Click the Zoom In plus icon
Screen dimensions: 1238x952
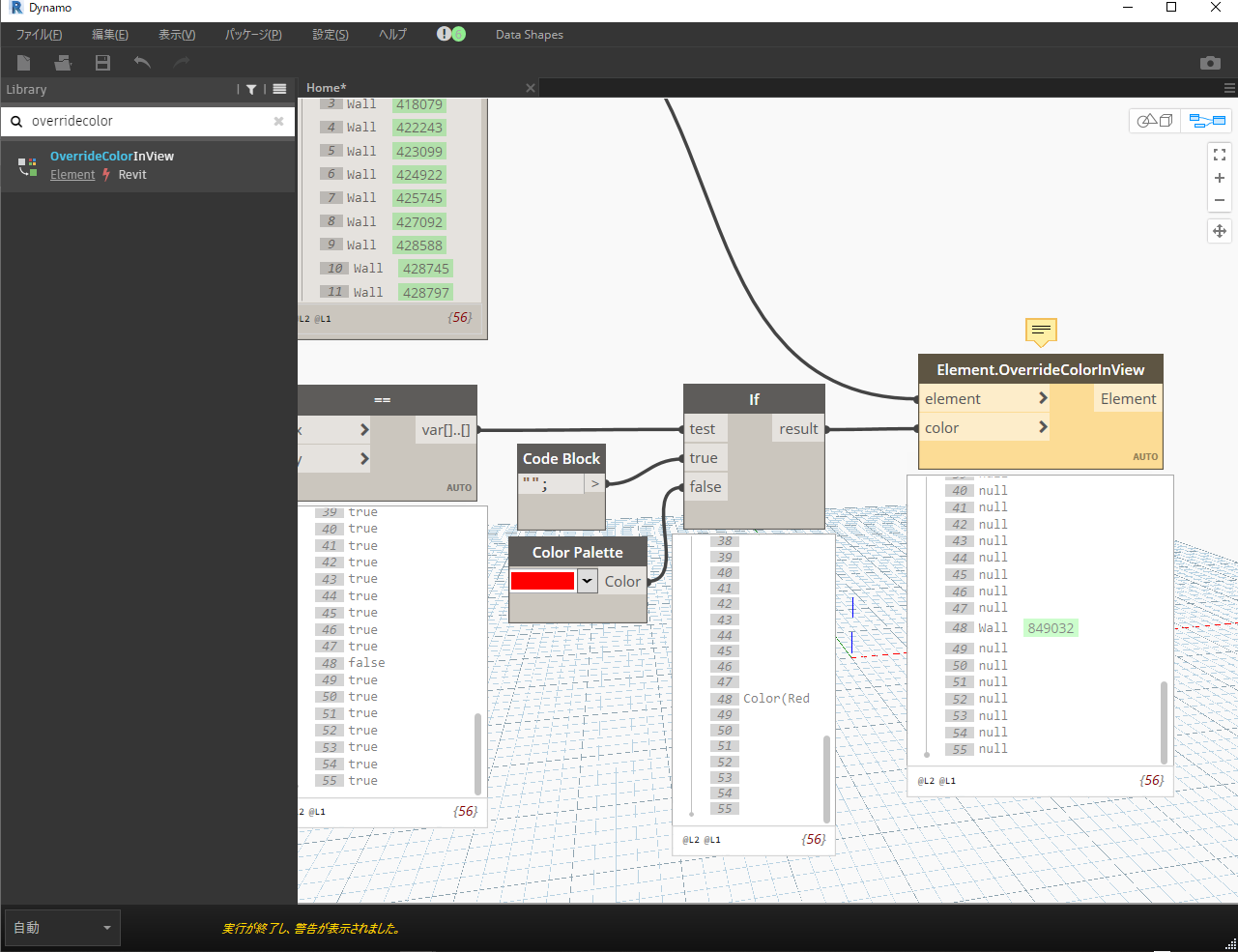pyautogui.click(x=1220, y=178)
